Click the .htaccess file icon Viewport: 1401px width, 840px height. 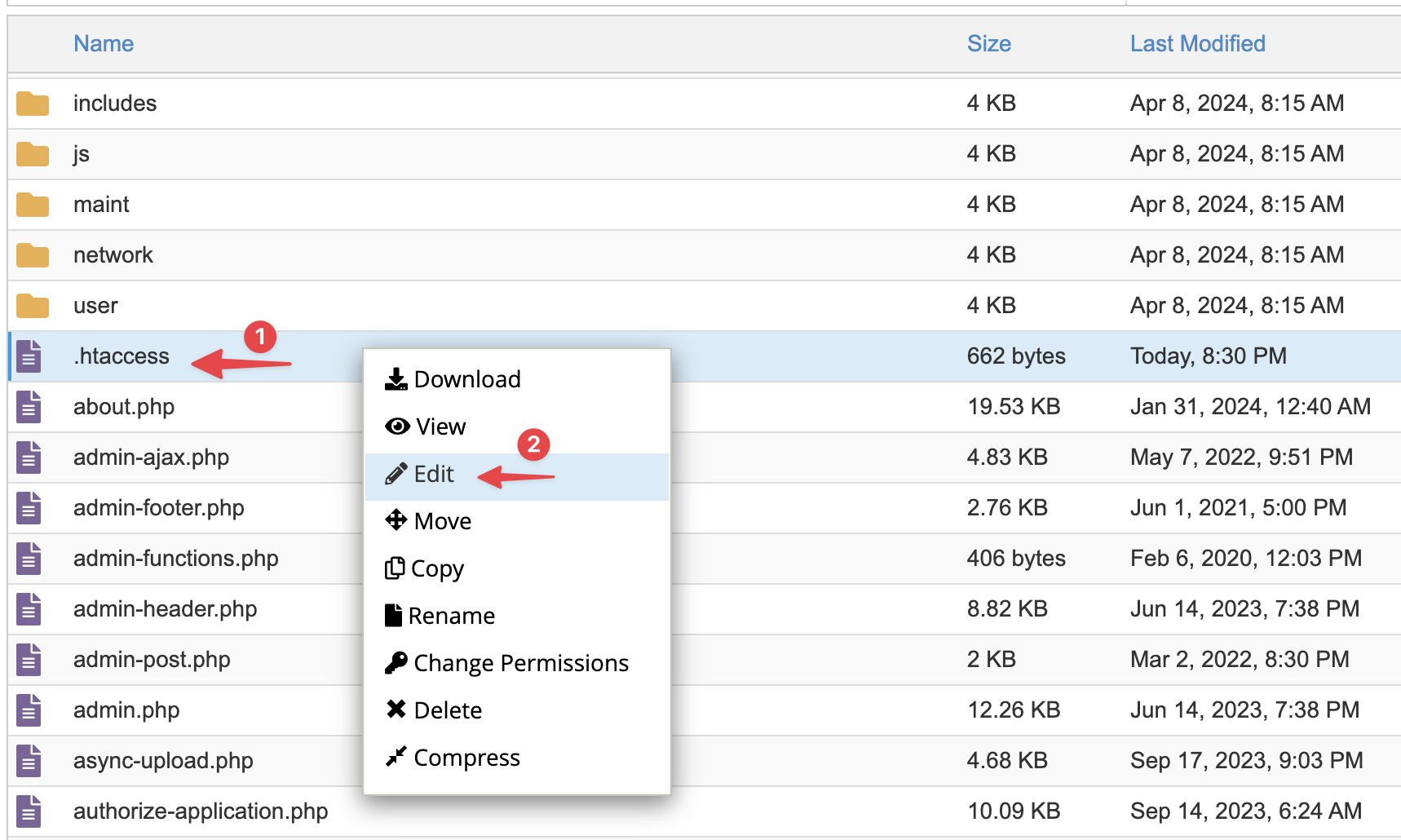[29, 356]
